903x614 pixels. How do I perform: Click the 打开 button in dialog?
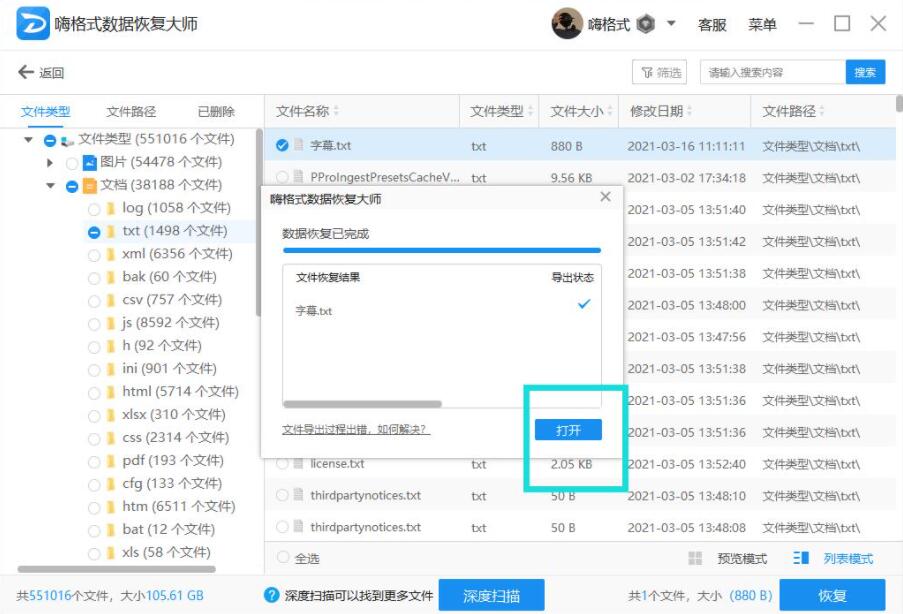click(x=568, y=430)
